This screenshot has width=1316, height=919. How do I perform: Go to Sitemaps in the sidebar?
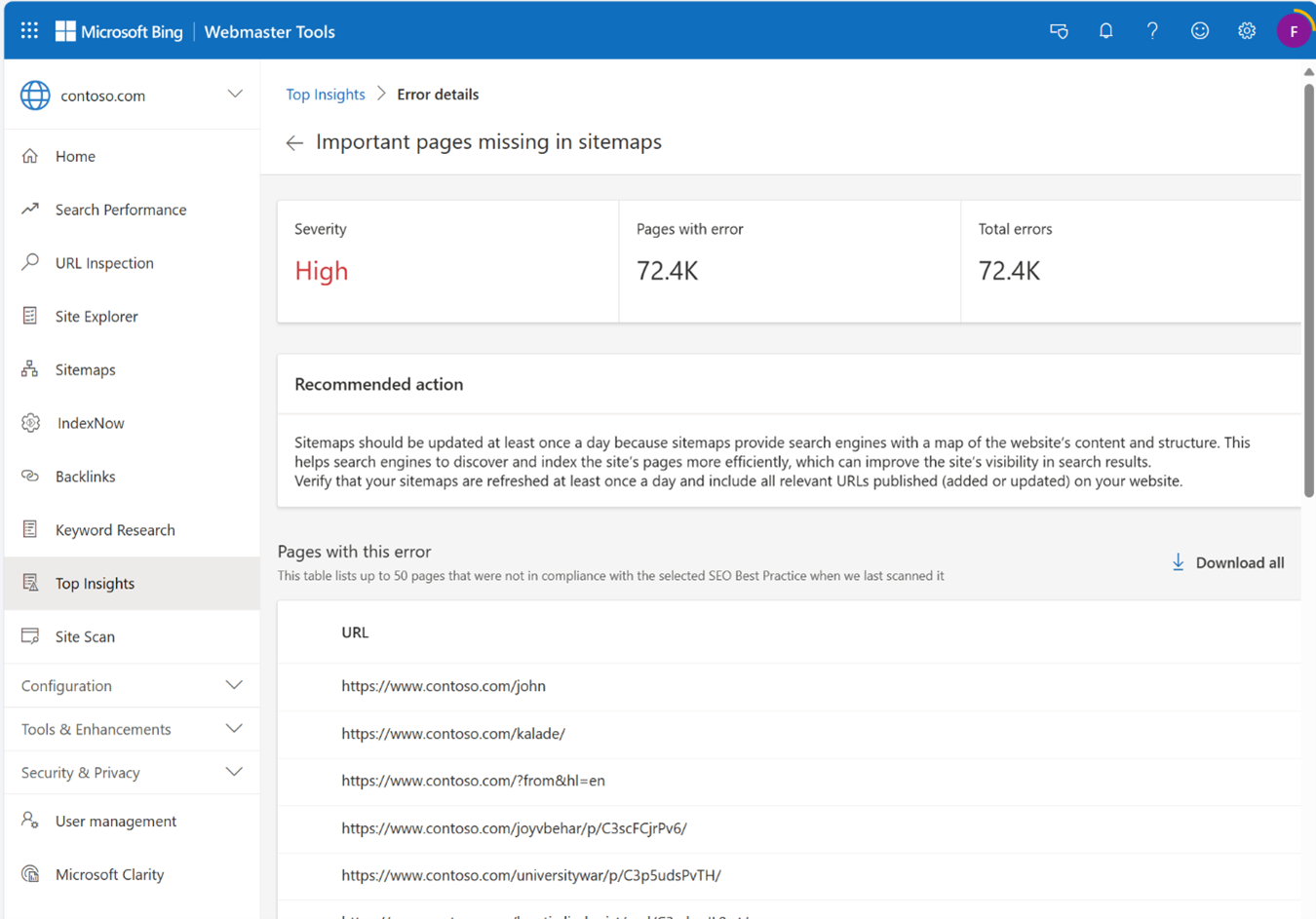tap(85, 369)
